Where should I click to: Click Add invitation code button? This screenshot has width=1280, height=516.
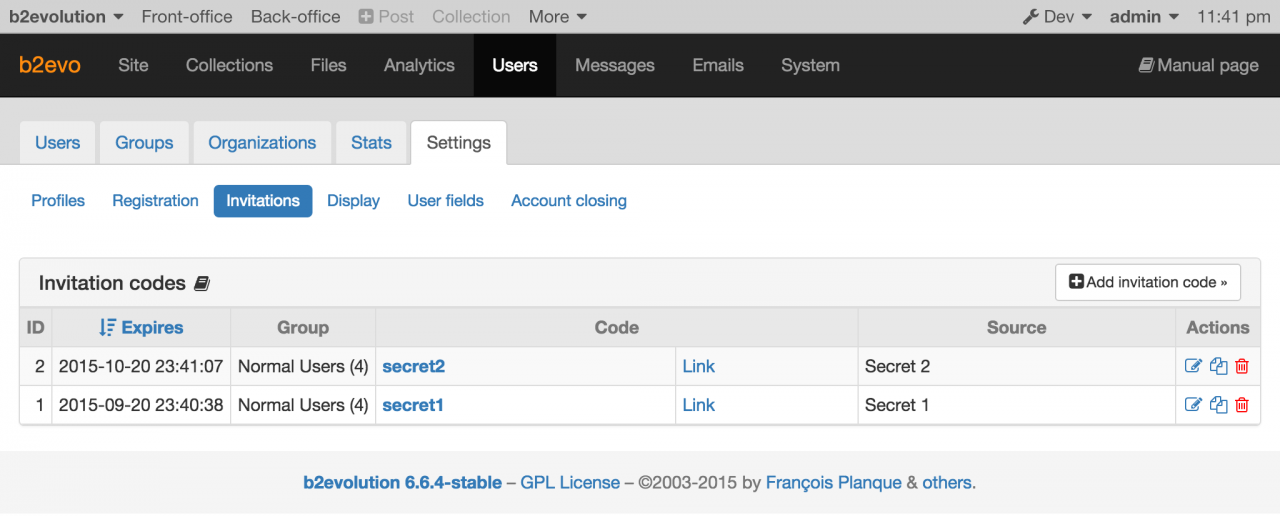pos(1147,282)
